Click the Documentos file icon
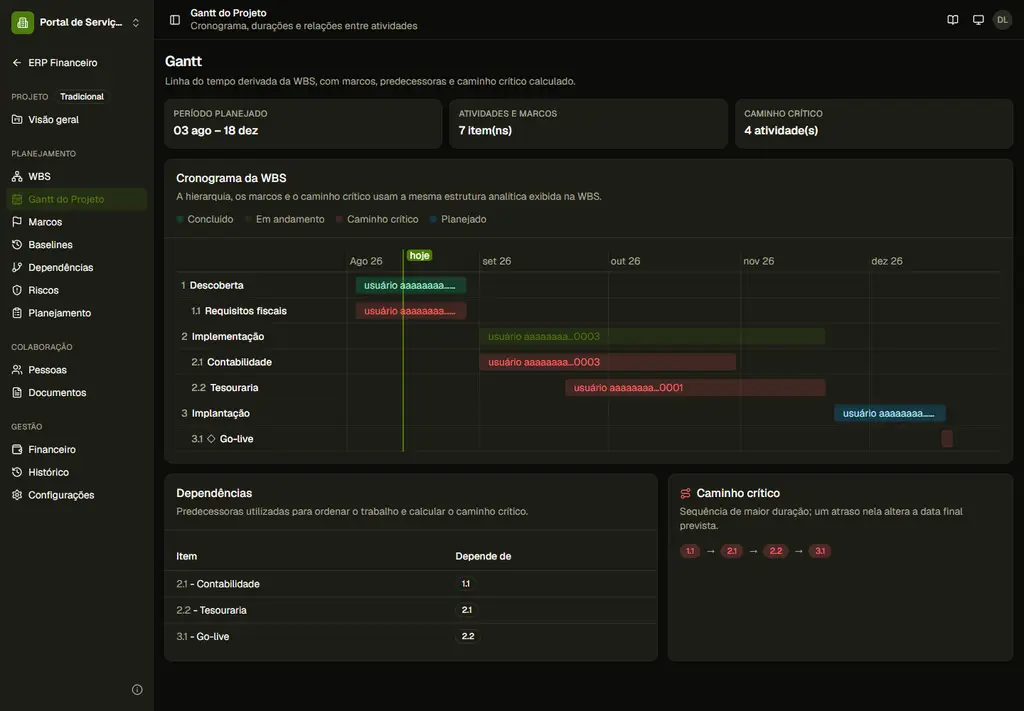1024x711 pixels. click(x=17, y=392)
